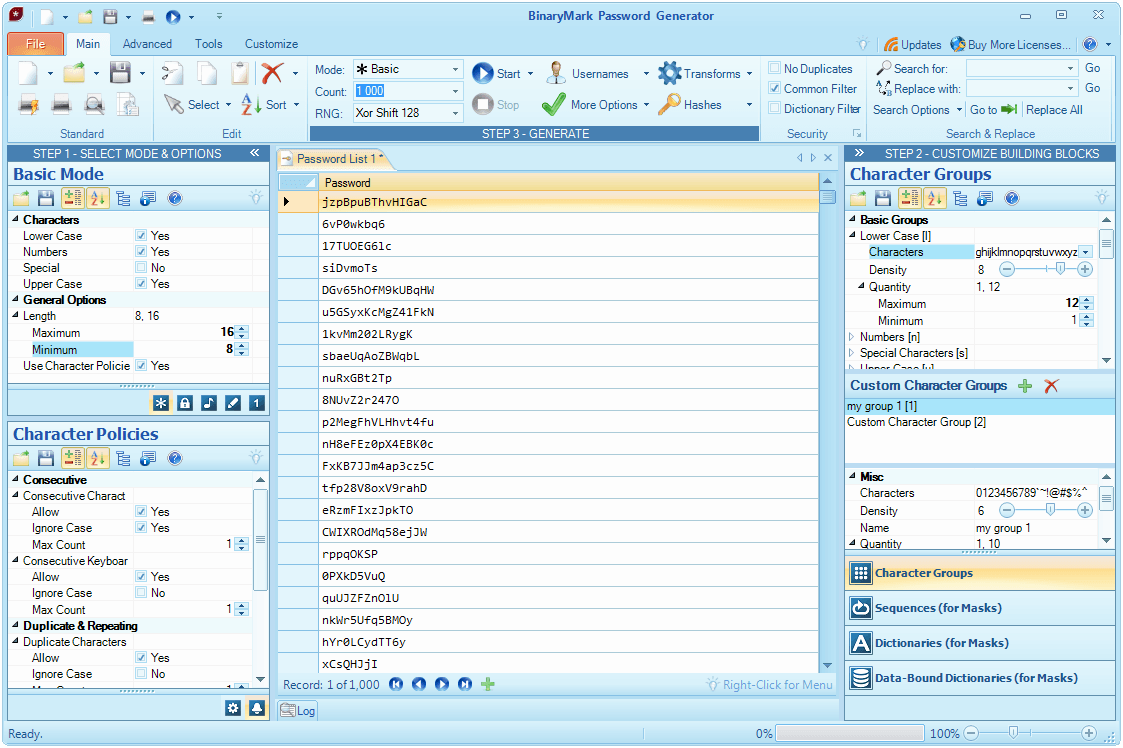1123x748 pixels.
Task: Select the pencil mask mode icon
Action: point(233,403)
